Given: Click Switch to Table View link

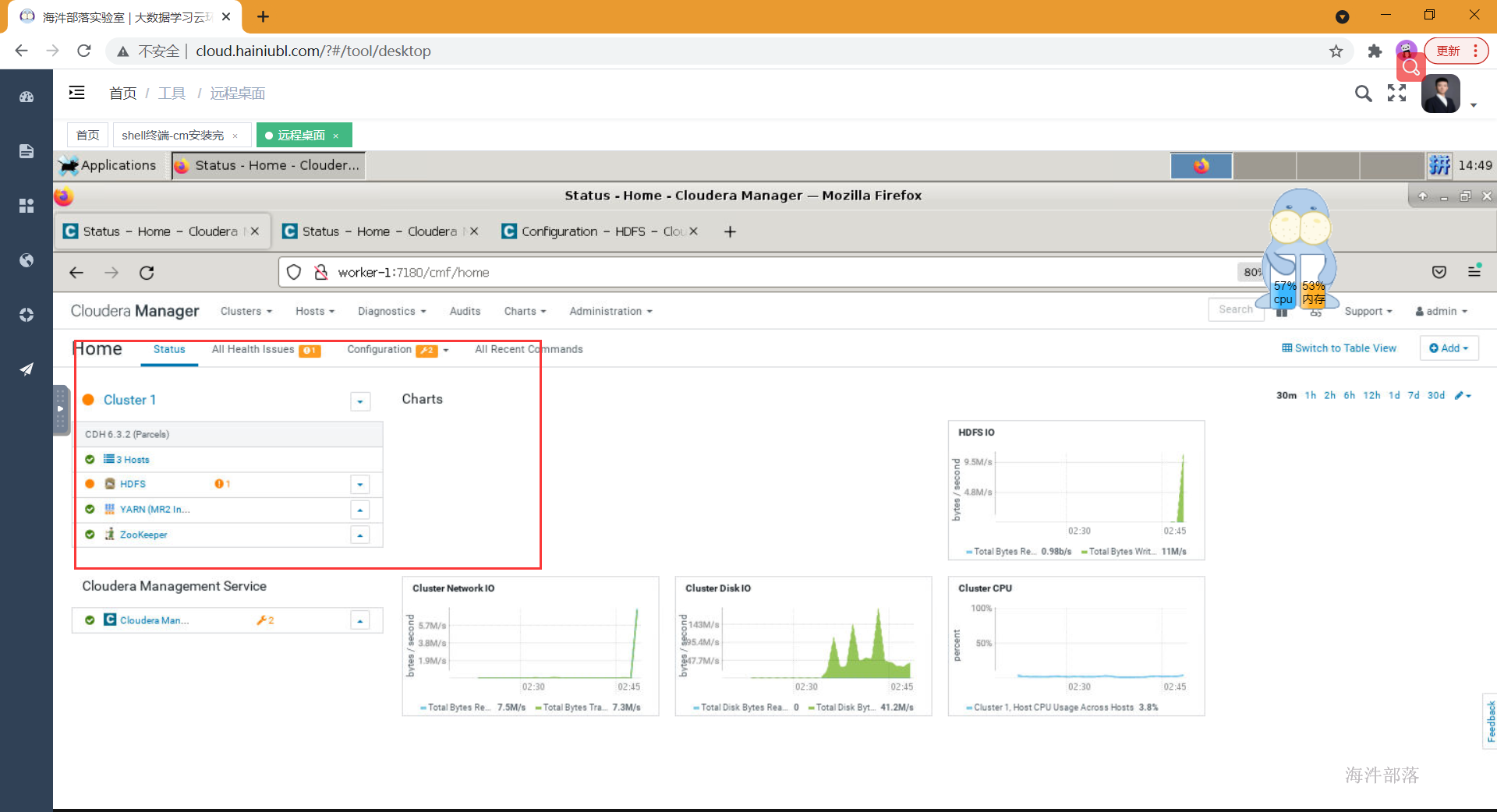Looking at the screenshot, I should (1339, 348).
